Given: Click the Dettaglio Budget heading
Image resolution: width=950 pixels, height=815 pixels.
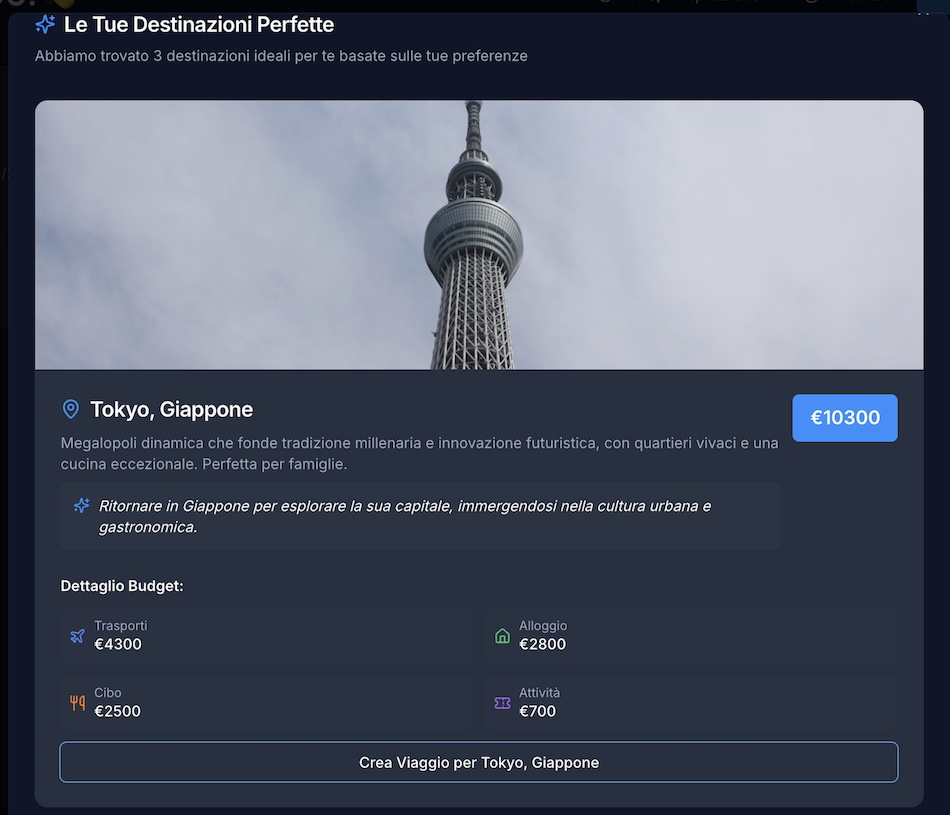Looking at the screenshot, I should pyautogui.click(x=122, y=586).
